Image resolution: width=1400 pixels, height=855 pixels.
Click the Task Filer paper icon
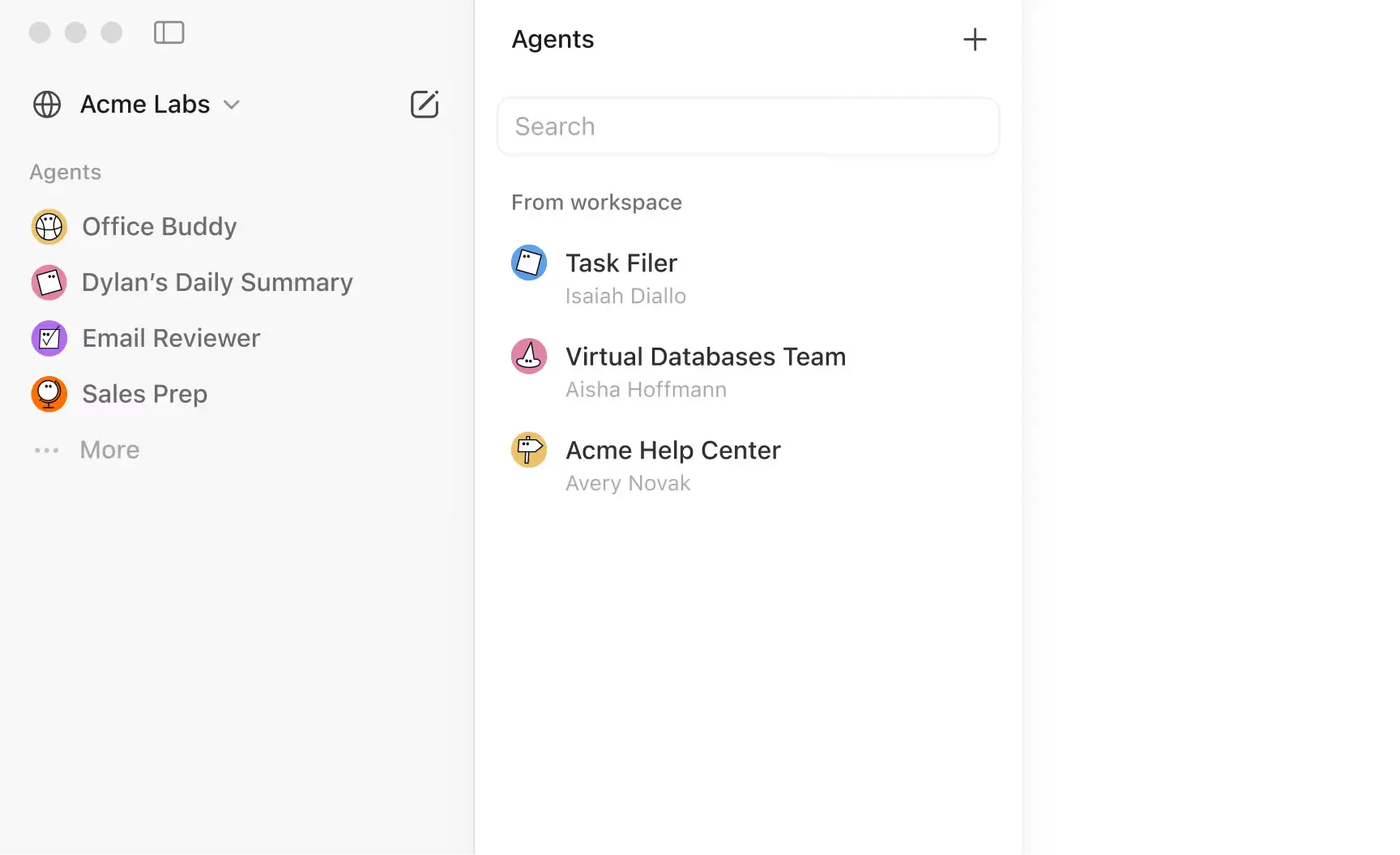click(x=529, y=263)
